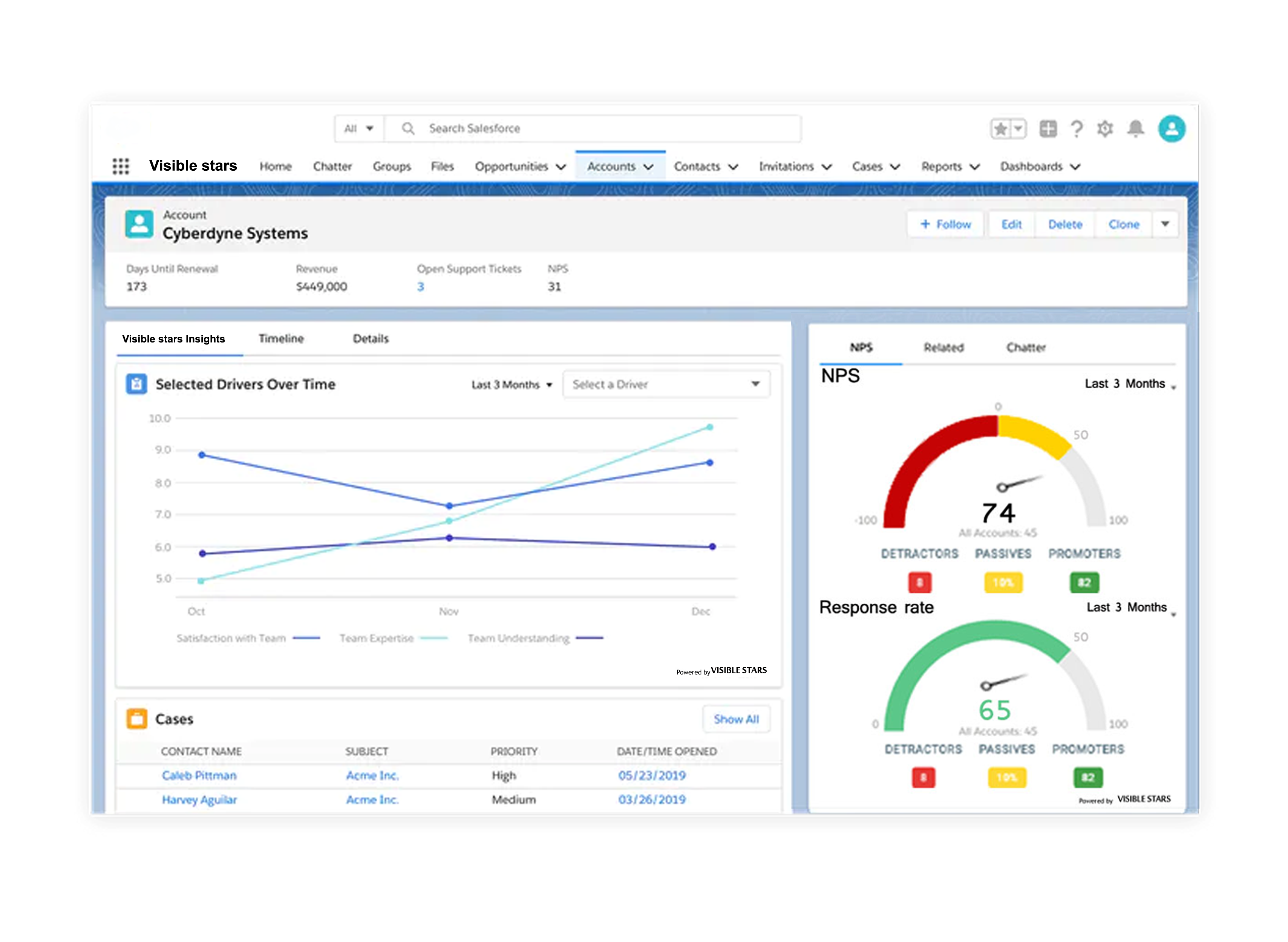1288x942 pixels.
Task: Expand more actions arrow beside Clone
Action: (1165, 224)
